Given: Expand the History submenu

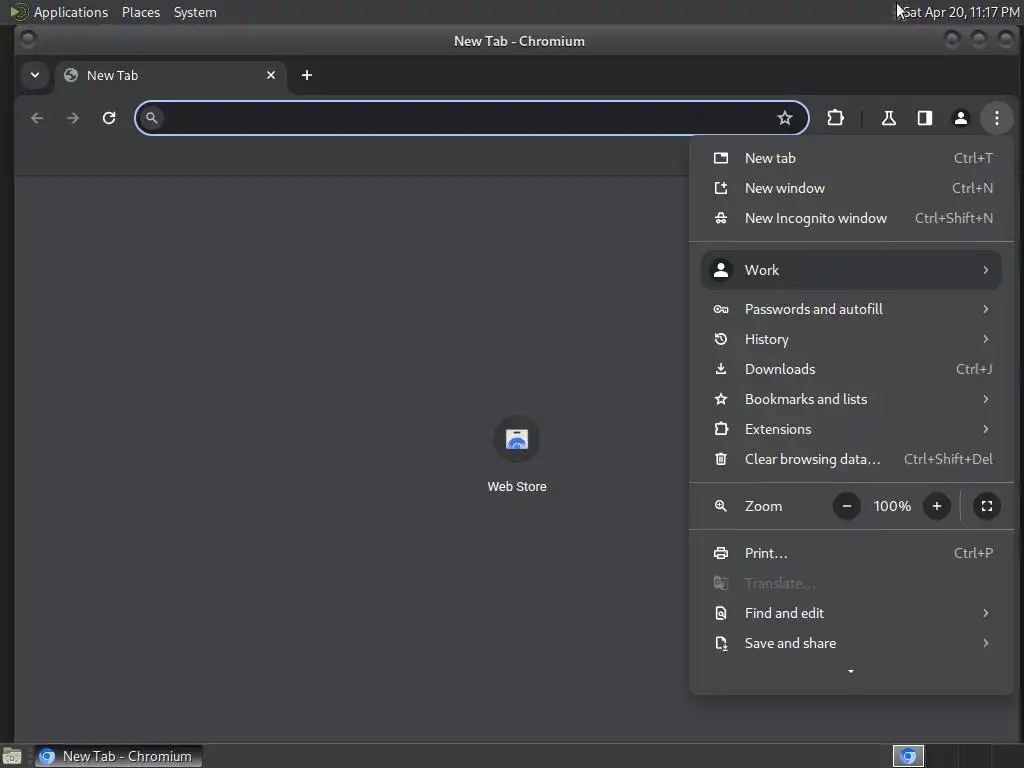Looking at the screenshot, I should 851,339.
